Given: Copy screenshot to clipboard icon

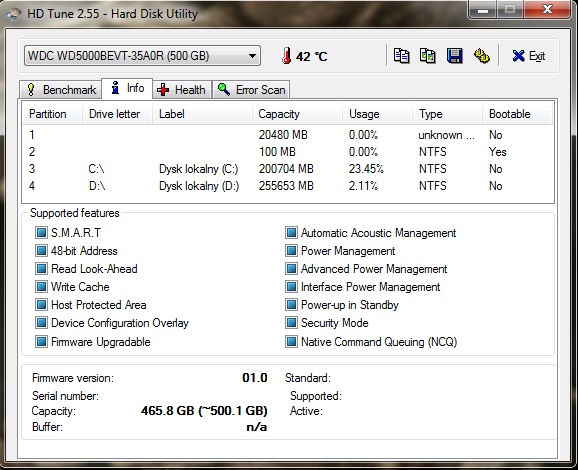Looking at the screenshot, I should [x=428, y=56].
